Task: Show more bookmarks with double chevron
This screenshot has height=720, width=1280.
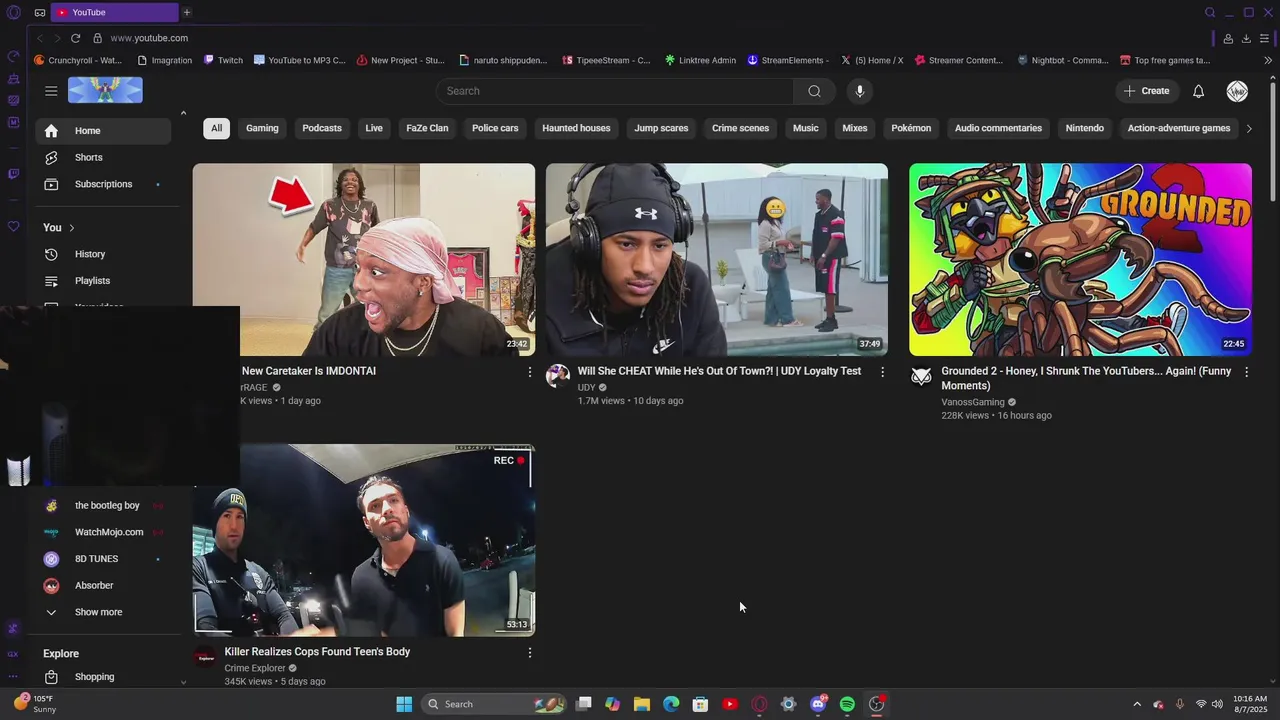Action: (x=1268, y=60)
